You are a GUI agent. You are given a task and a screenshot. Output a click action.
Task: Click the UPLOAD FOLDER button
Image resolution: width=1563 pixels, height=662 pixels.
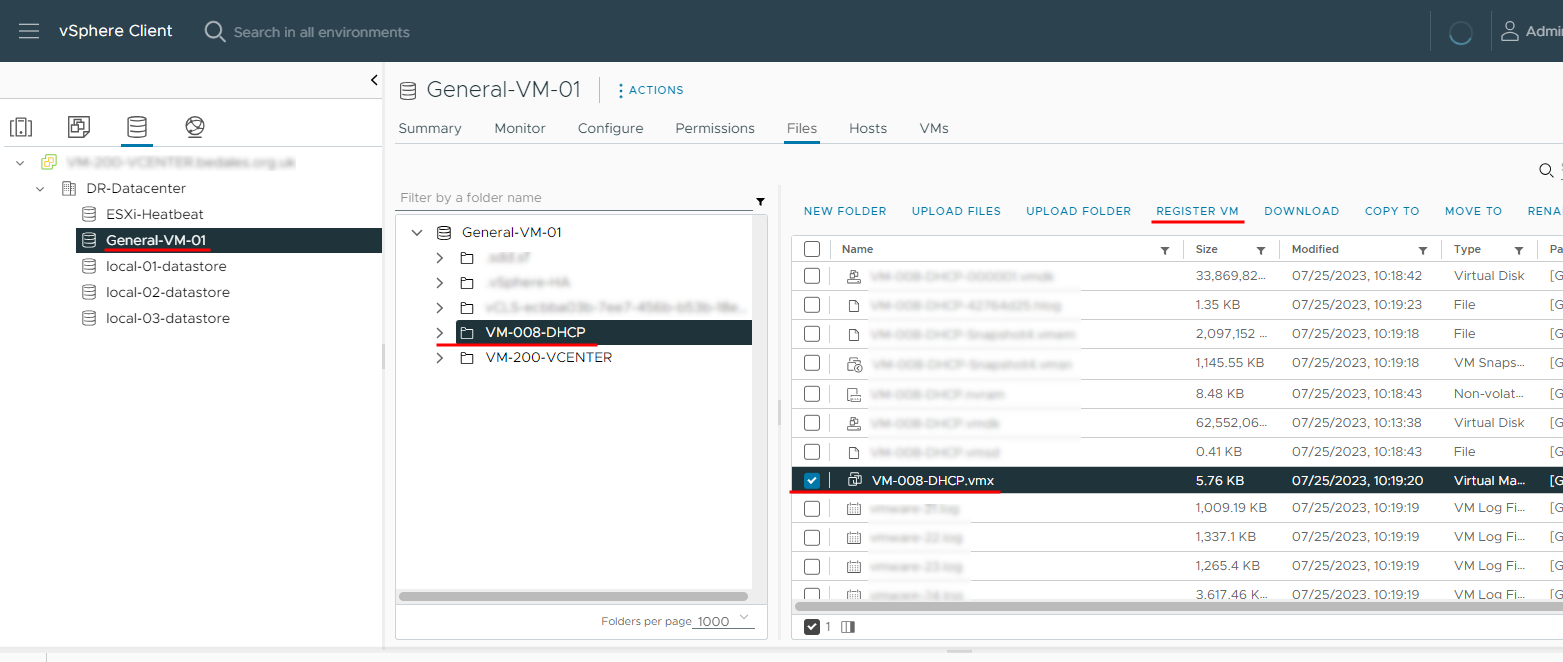click(1079, 211)
